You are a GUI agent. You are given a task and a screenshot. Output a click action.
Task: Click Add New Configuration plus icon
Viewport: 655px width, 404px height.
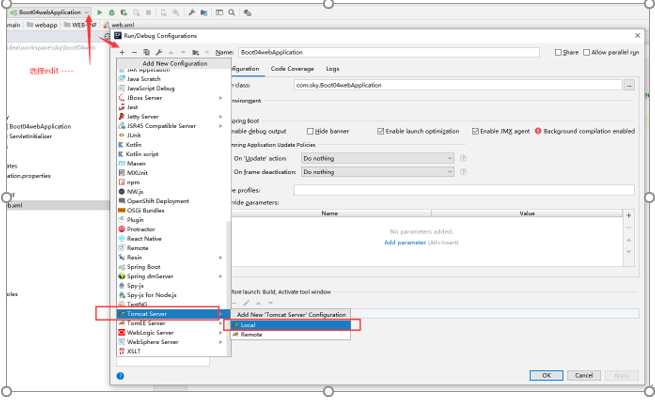122,52
